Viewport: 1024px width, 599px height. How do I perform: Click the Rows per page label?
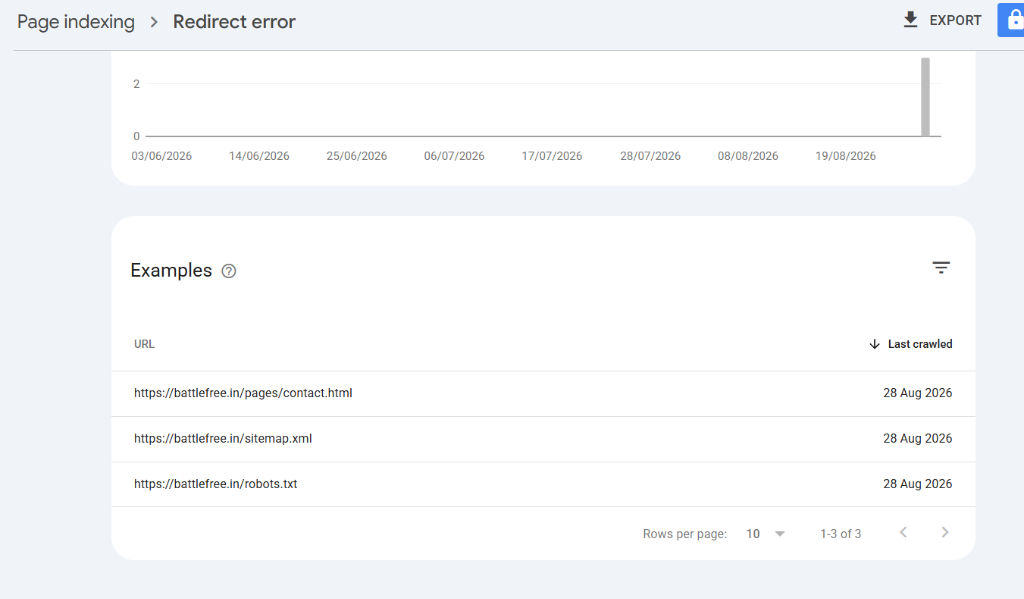(x=684, y=534)
